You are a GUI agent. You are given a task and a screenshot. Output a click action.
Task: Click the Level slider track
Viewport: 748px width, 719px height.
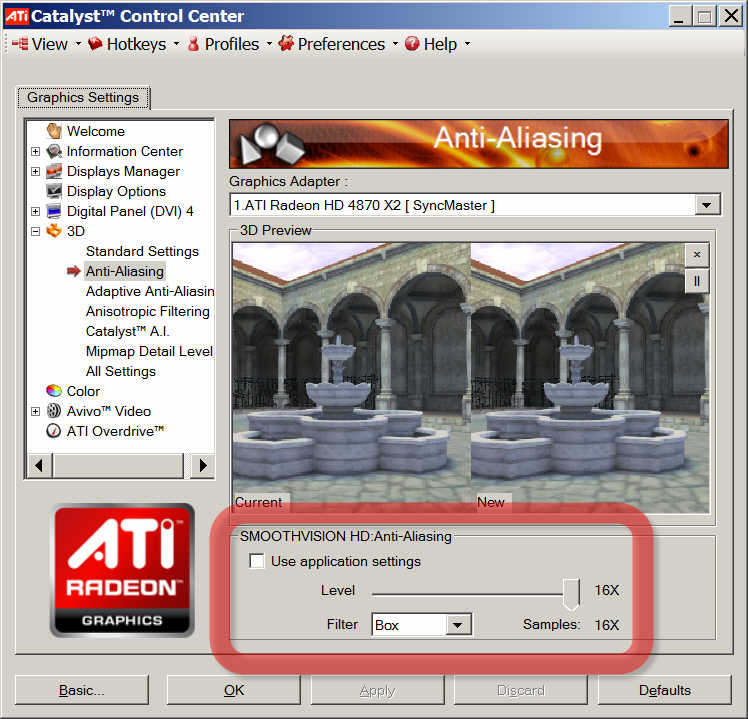(467, 594)
